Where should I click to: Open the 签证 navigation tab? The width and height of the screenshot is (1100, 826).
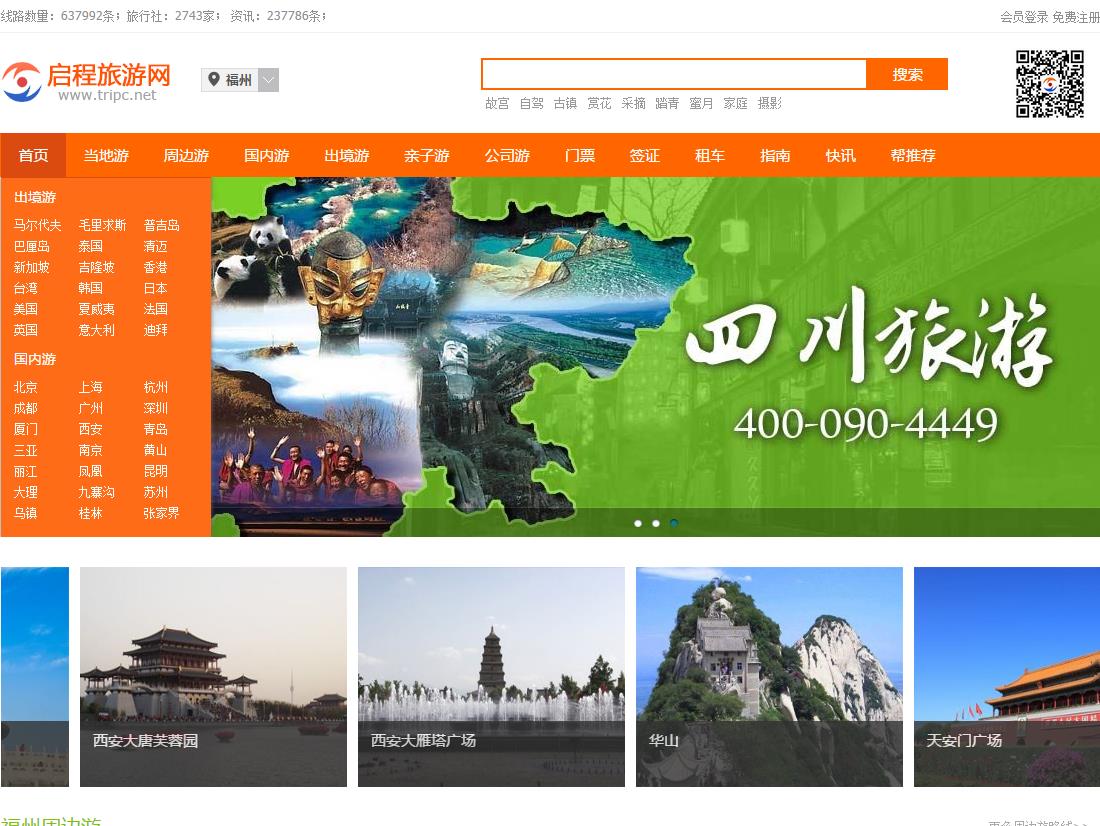click(645, 155)
